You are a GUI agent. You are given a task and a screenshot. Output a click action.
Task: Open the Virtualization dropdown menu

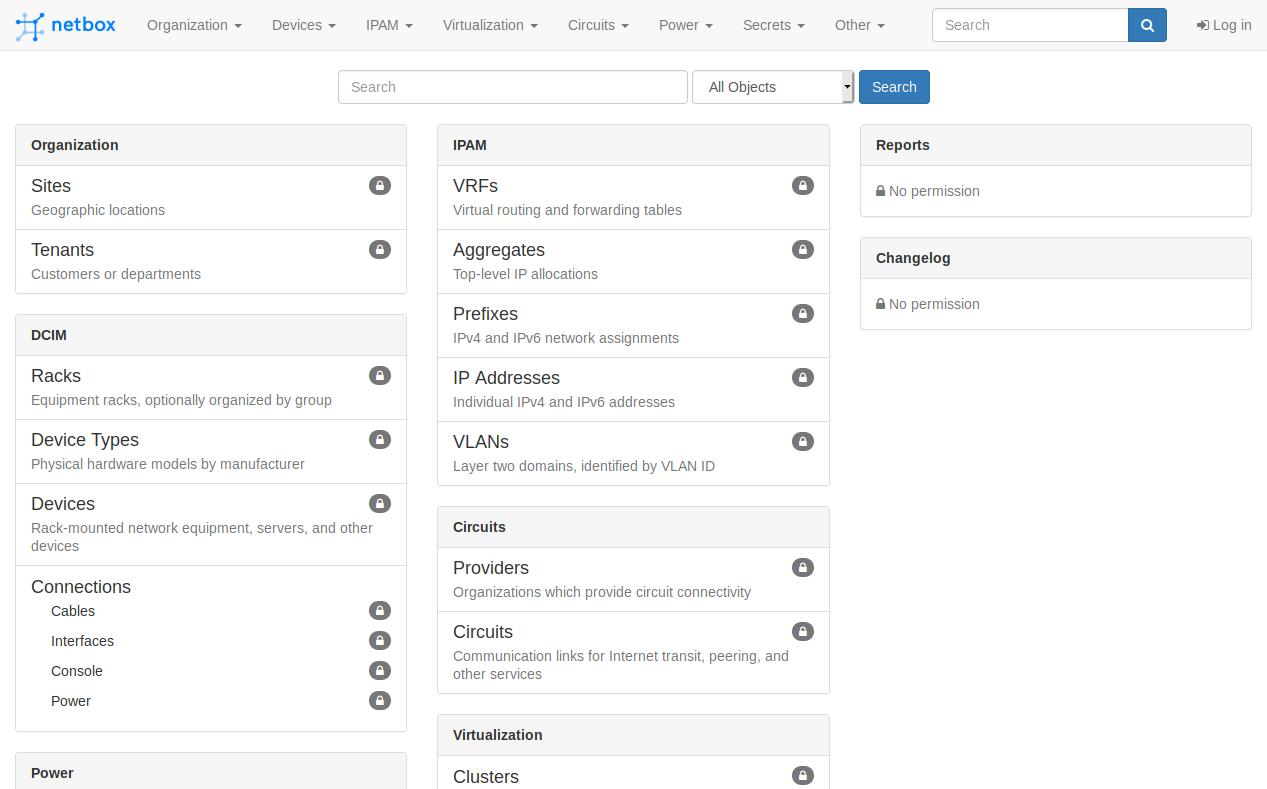tap(490, 25)
